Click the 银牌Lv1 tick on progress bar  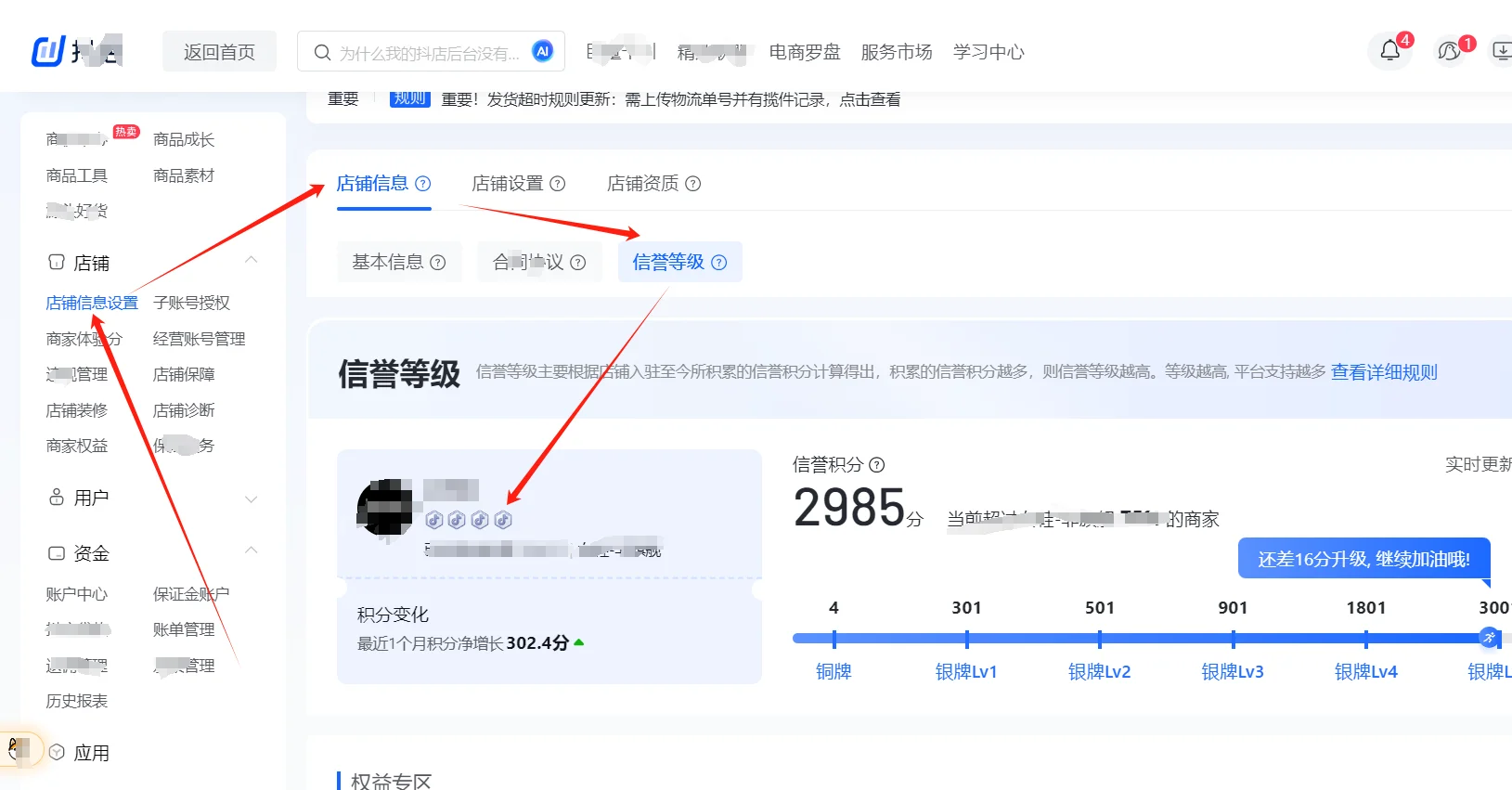966,639
